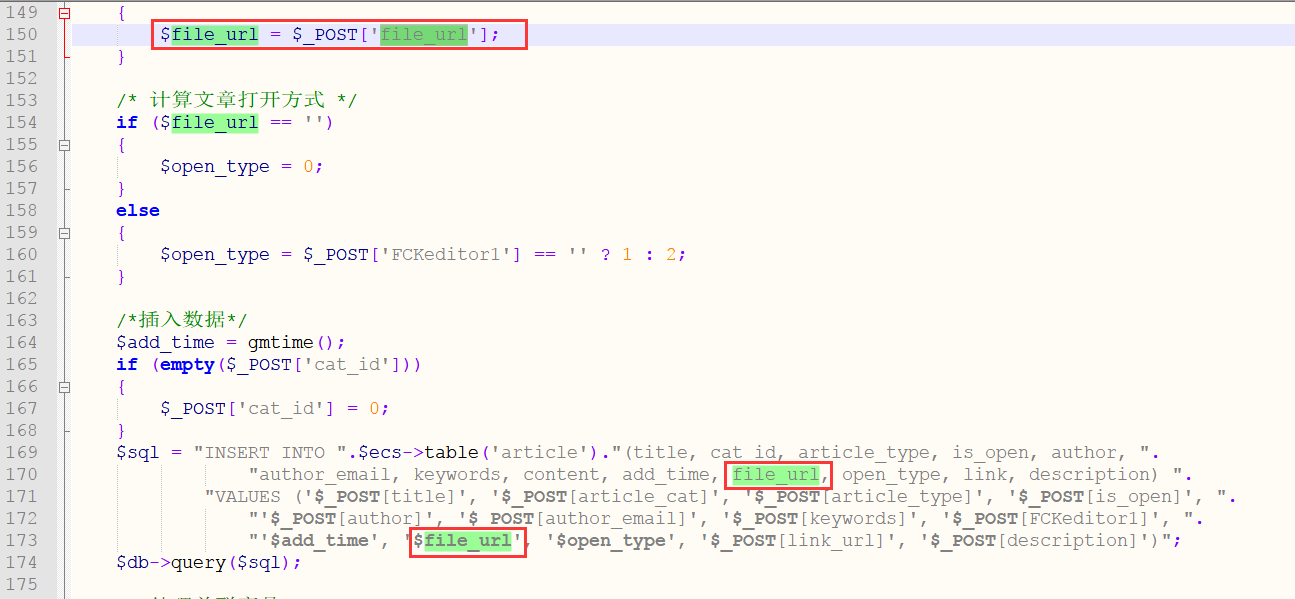Viewport: 1295px width, 599px height.
Task: Select line number 153 in the gutter
Action: 21,100
